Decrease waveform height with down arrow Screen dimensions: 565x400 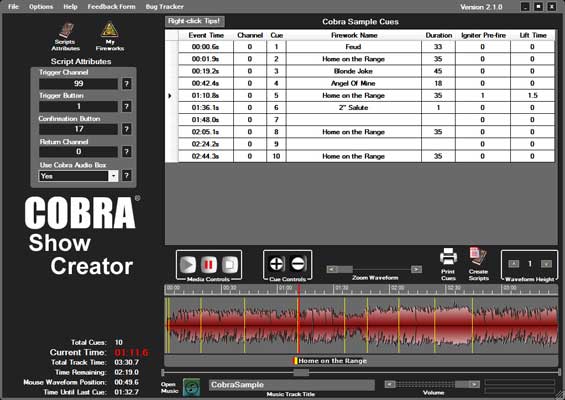(546, 264)
